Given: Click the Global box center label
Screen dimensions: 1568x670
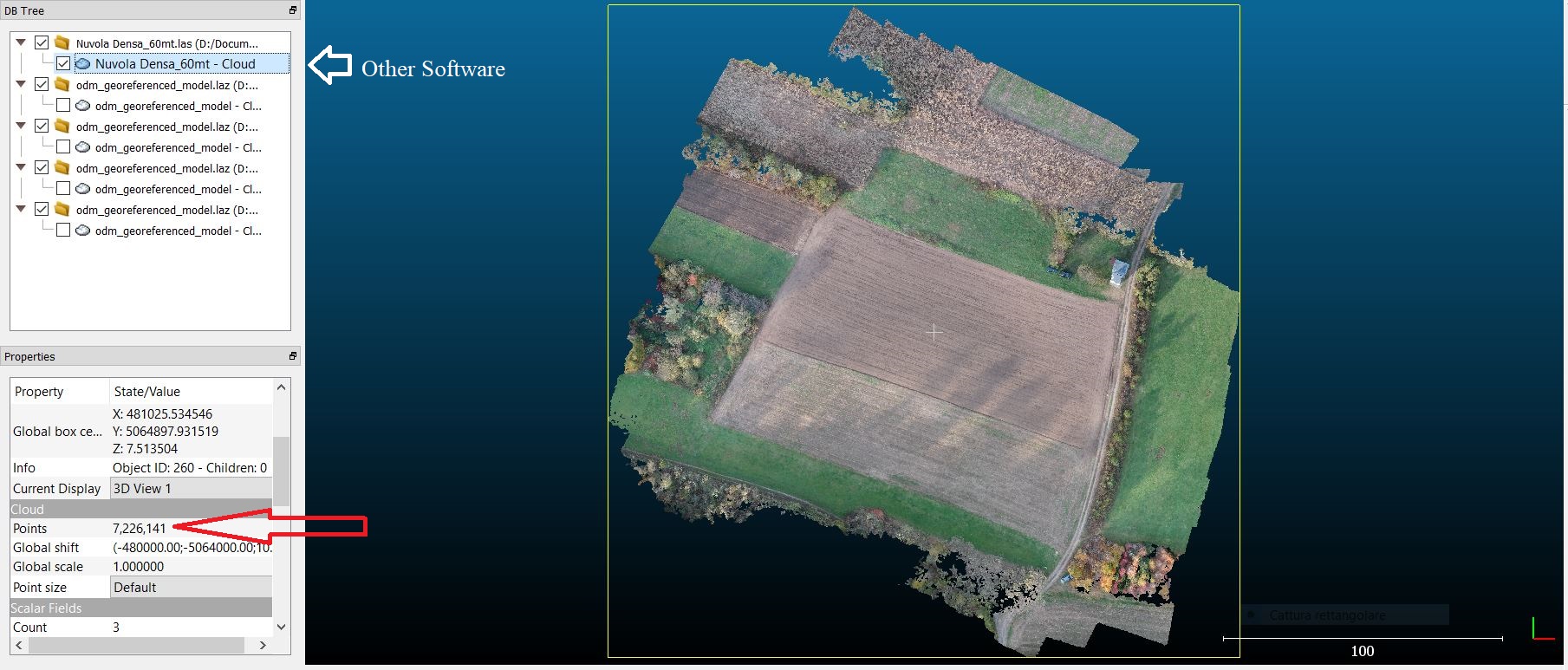Looking at the screenshot, I should click(x=57, y=432).
